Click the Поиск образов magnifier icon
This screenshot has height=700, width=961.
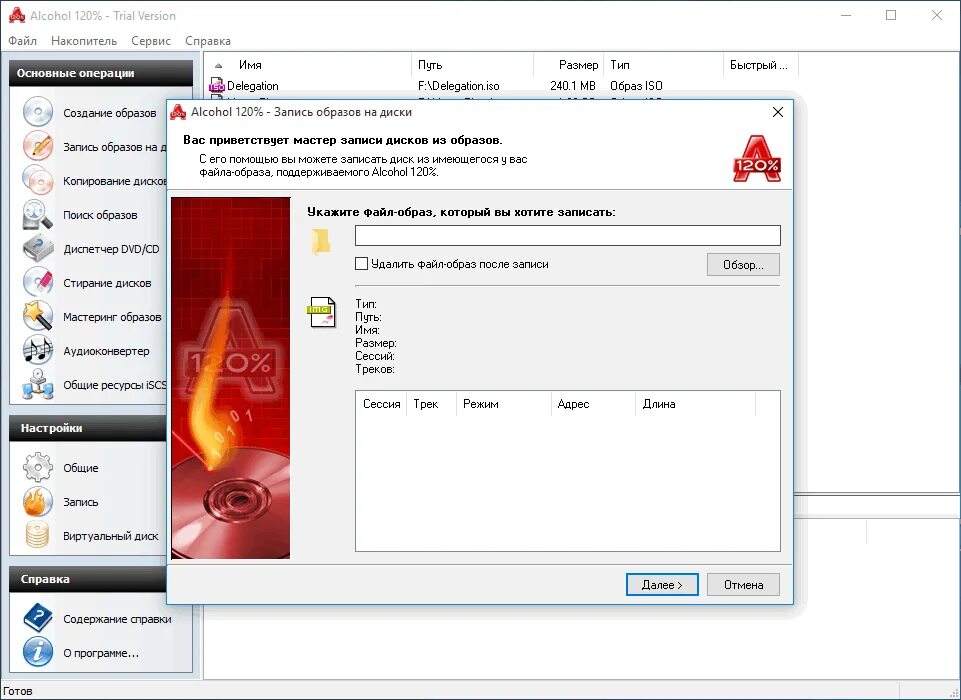click(x=38, y=215)
